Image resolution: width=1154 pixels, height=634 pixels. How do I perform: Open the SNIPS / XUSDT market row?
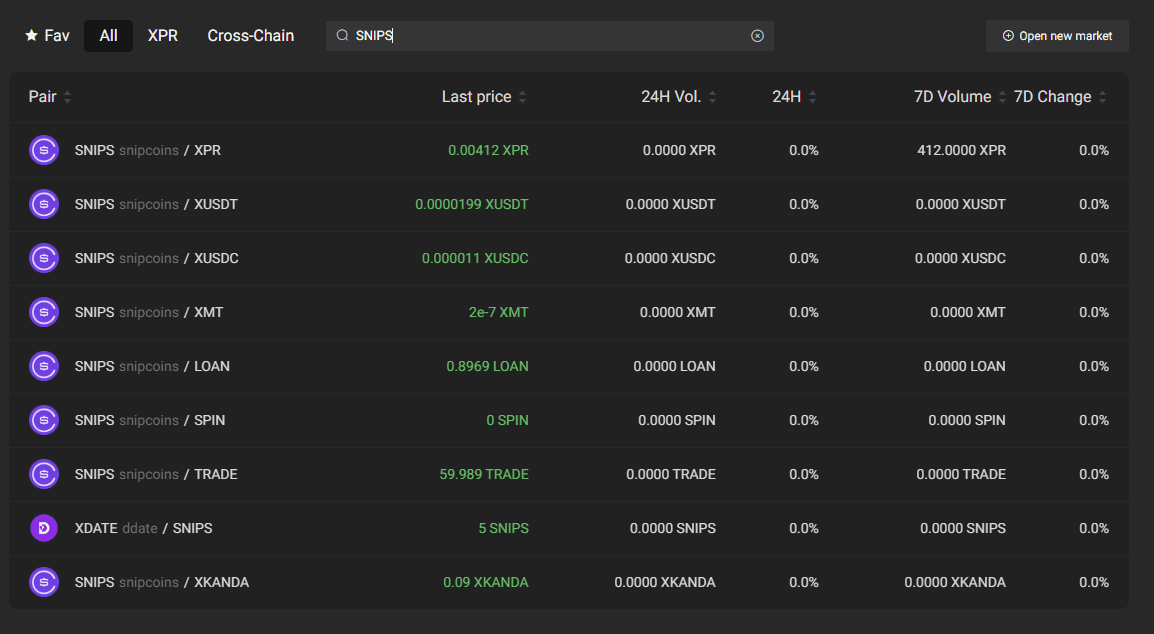[569, 205]
